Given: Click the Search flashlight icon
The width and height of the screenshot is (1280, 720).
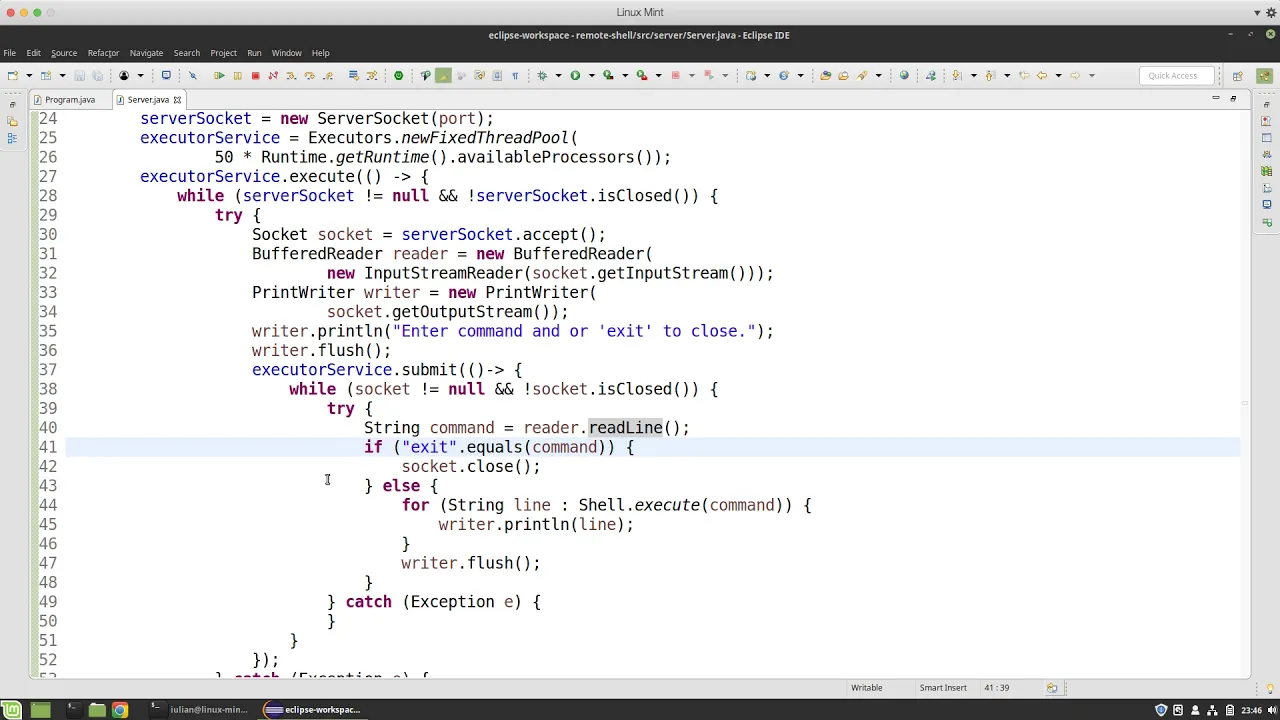Looking at the screenshot, I should (x=862, y=75).
